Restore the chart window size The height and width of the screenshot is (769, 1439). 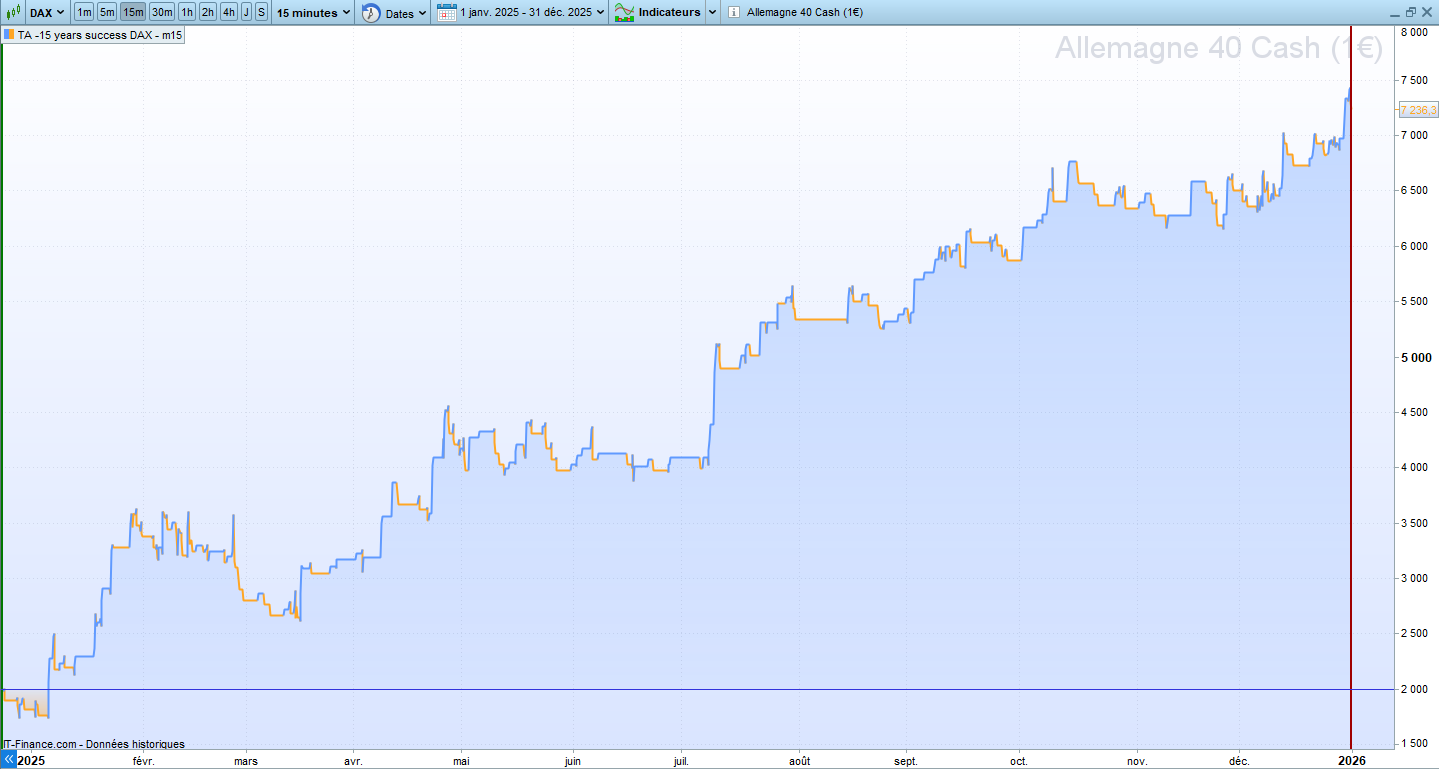(1411, 12)
